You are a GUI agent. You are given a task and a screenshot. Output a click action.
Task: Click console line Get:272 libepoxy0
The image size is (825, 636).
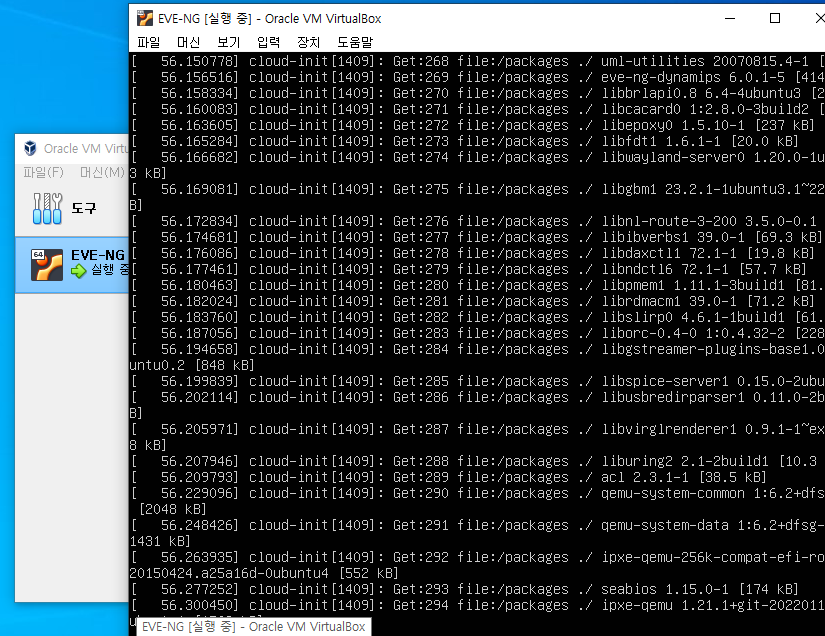(x=472, y=125)
